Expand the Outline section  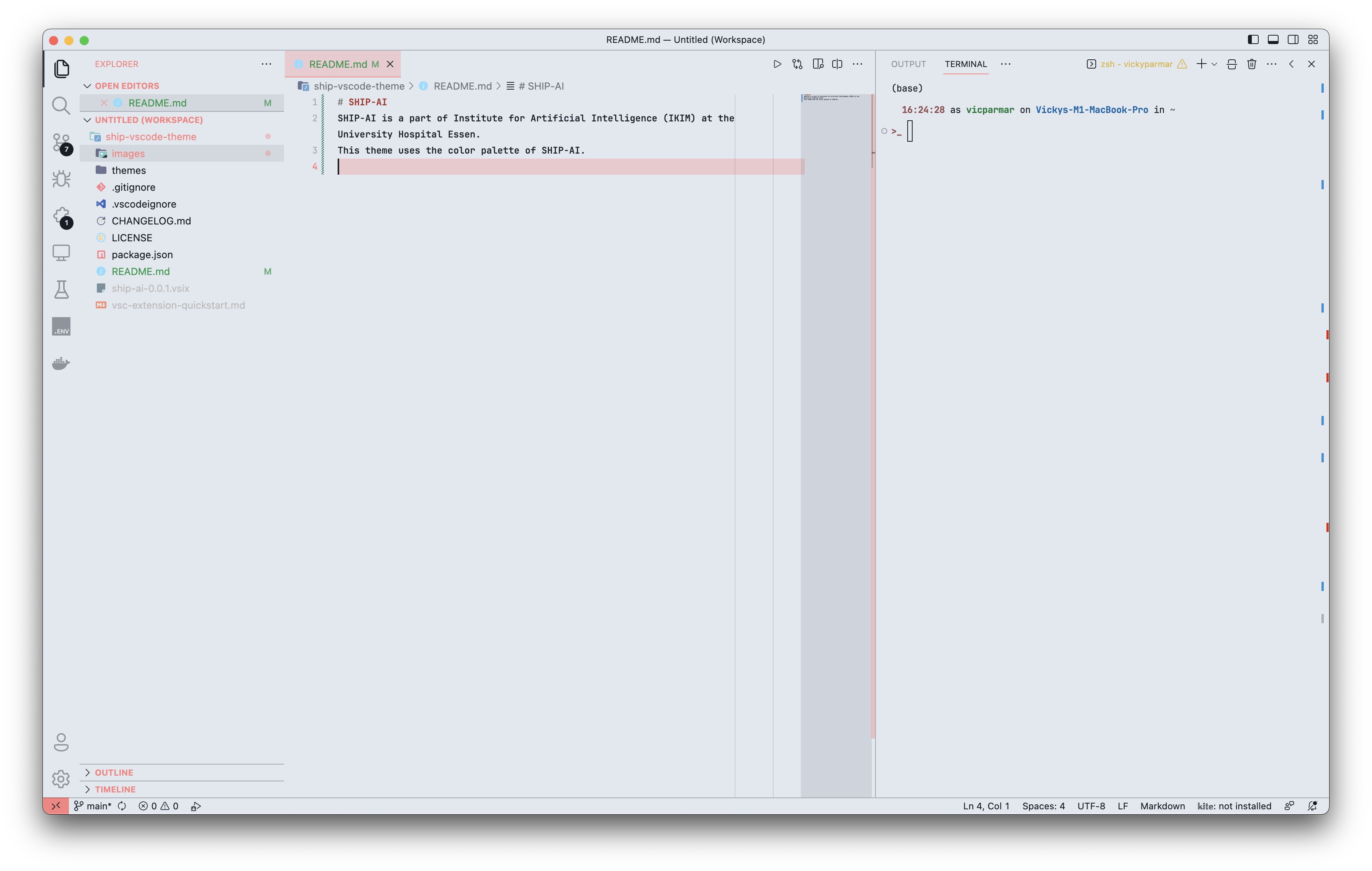tap(114, 773)
